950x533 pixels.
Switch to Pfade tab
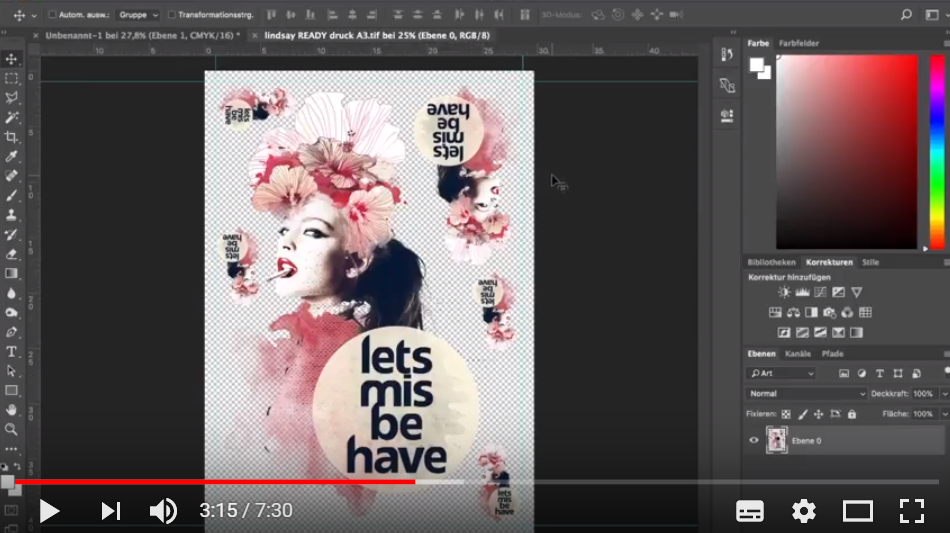[x=832, y=354]
